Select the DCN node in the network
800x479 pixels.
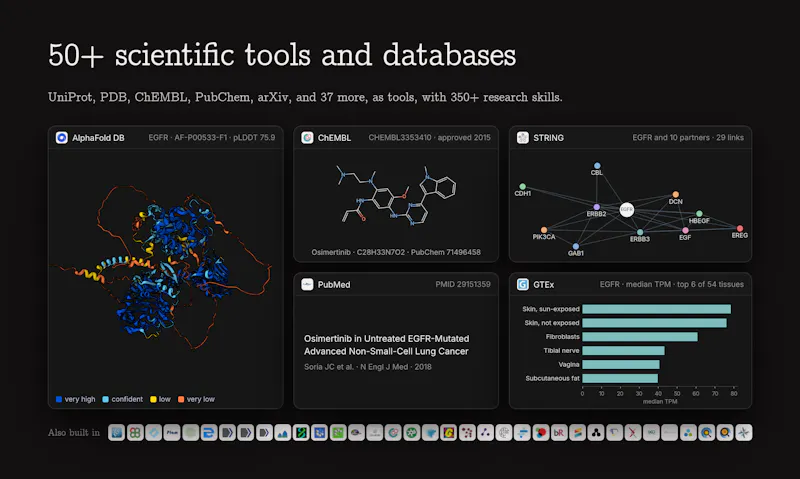click(x=676, y=194)
